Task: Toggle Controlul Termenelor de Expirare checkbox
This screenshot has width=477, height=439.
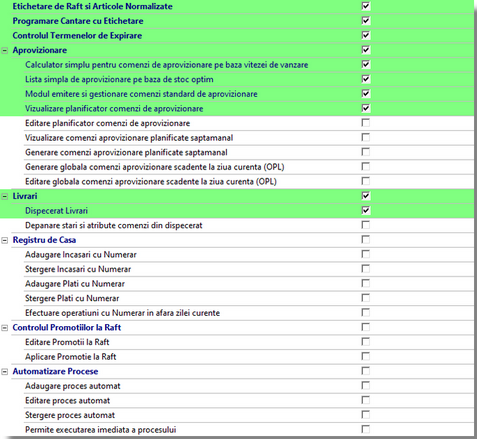Action: tap(366, 35)
